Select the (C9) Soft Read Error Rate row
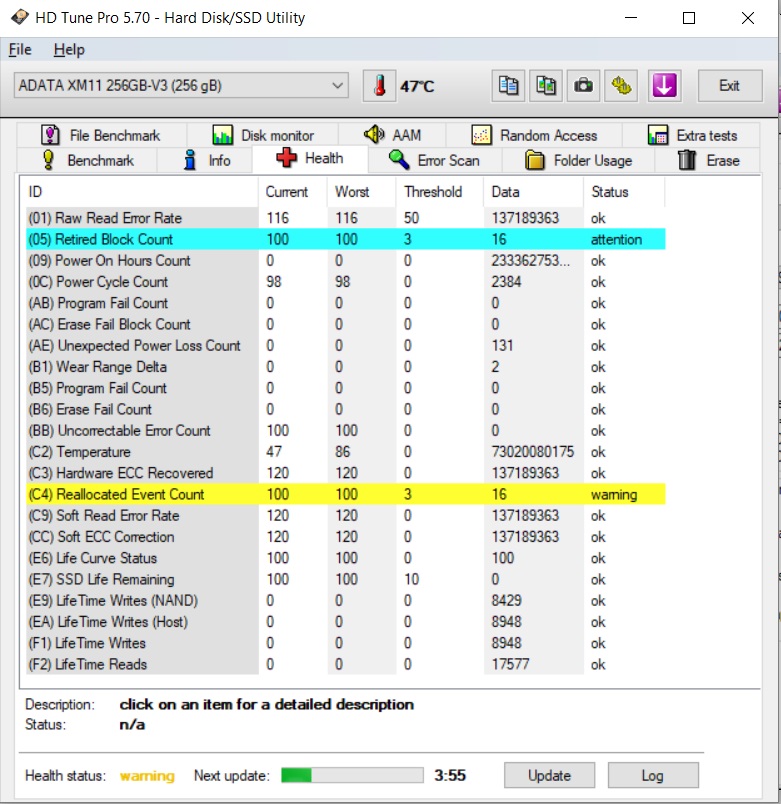 pos(346,516)
